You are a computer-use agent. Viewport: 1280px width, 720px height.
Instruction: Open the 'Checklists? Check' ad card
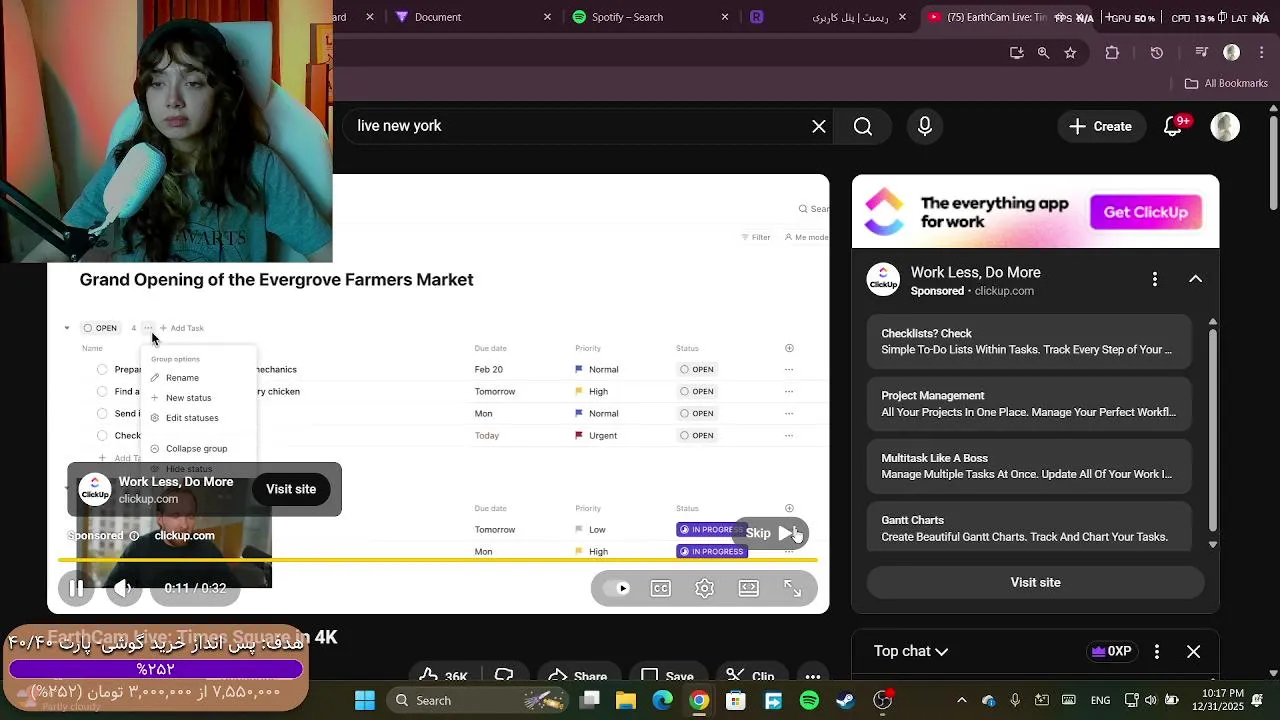1029,342
